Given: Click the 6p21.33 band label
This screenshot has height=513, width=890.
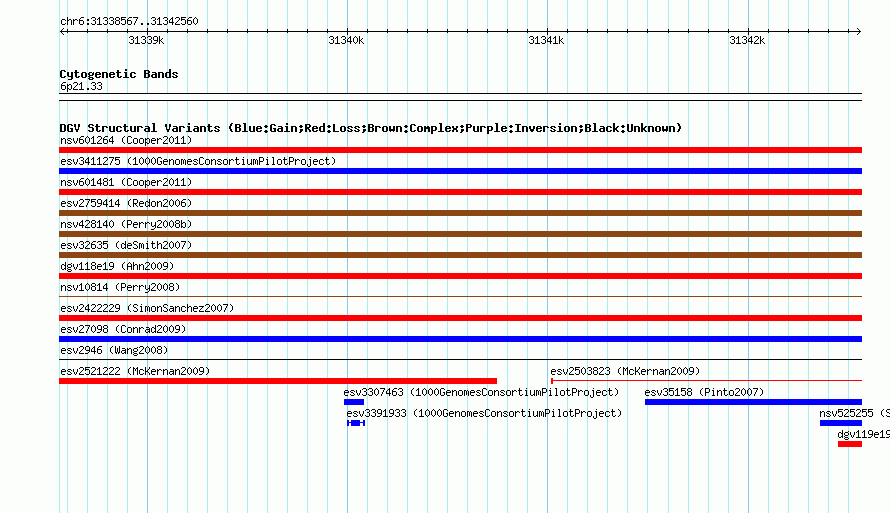Looking at the screenshot, I should pyautogui.click(x=81, y=86).
